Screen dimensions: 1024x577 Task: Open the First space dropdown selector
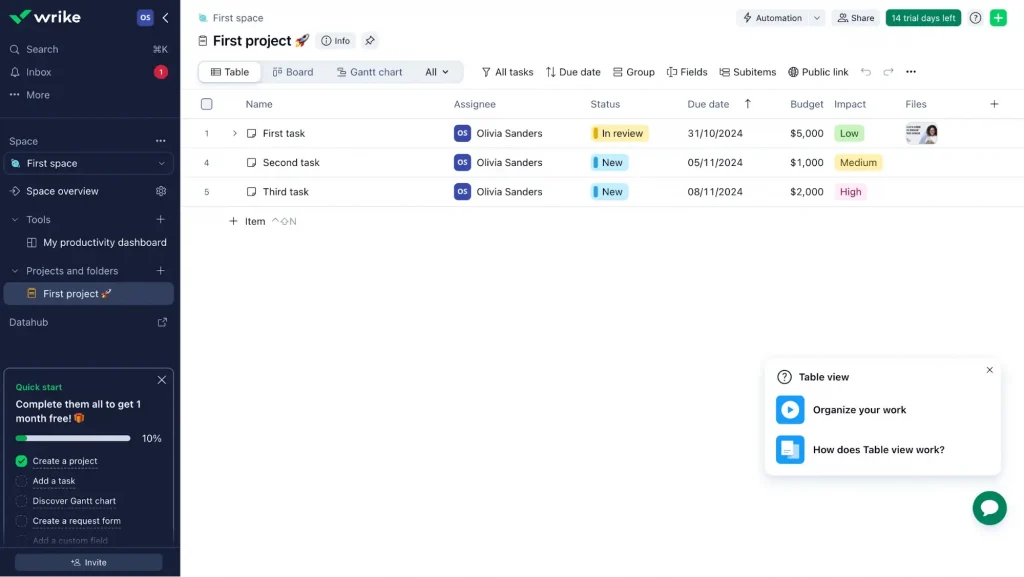tap(89, 163)
